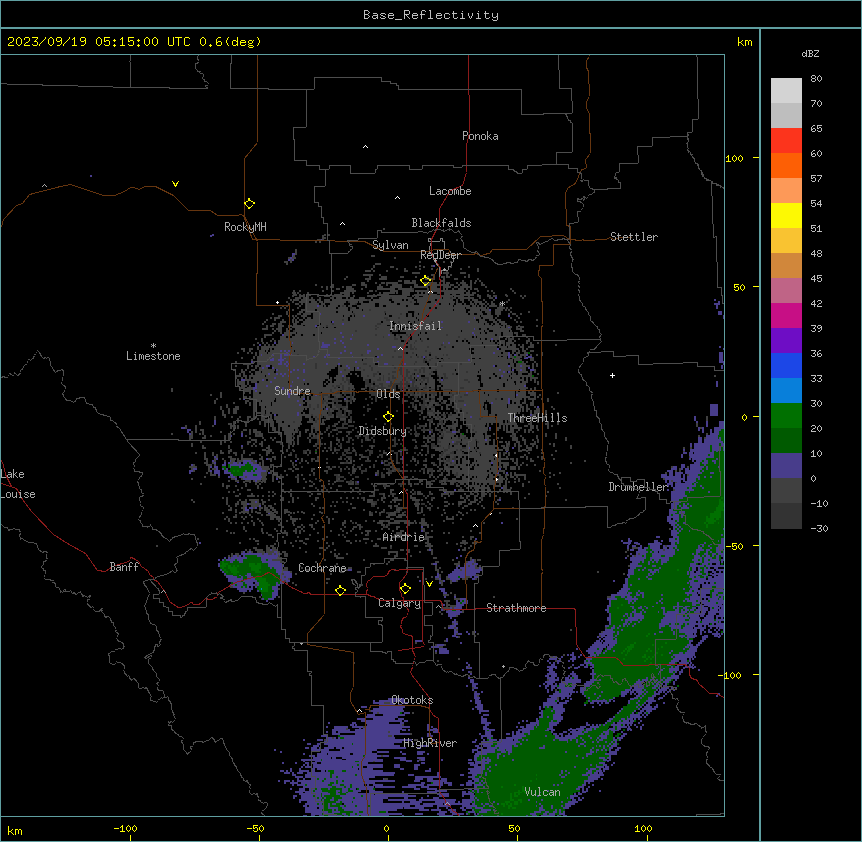Click the yellow diamond marker above RockyMH
The height and width of the screenshot is (842, 862).
[249, 203]
